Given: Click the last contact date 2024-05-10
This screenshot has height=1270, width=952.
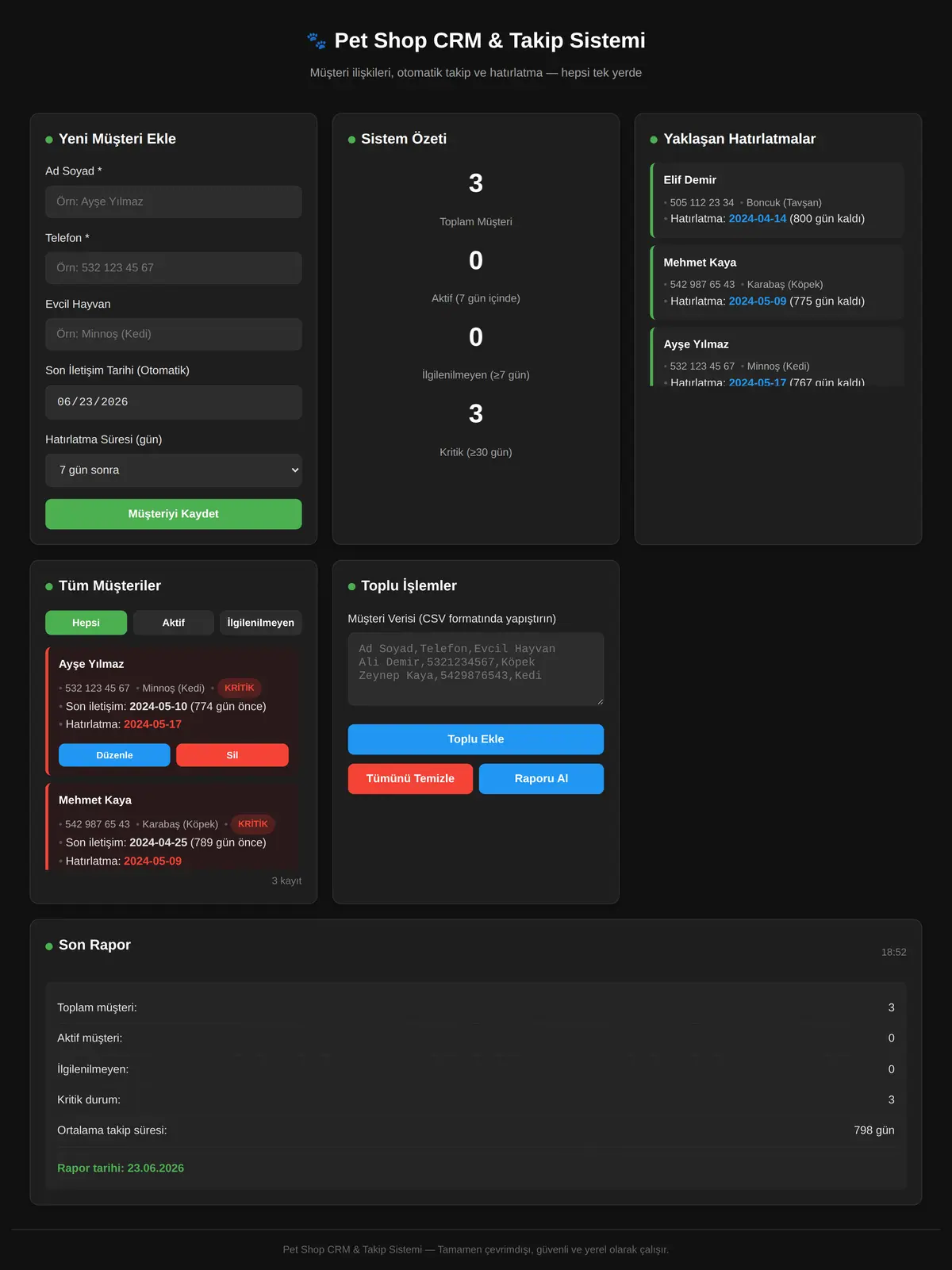Looking at the screenshot, I should [x=159, y=707].
